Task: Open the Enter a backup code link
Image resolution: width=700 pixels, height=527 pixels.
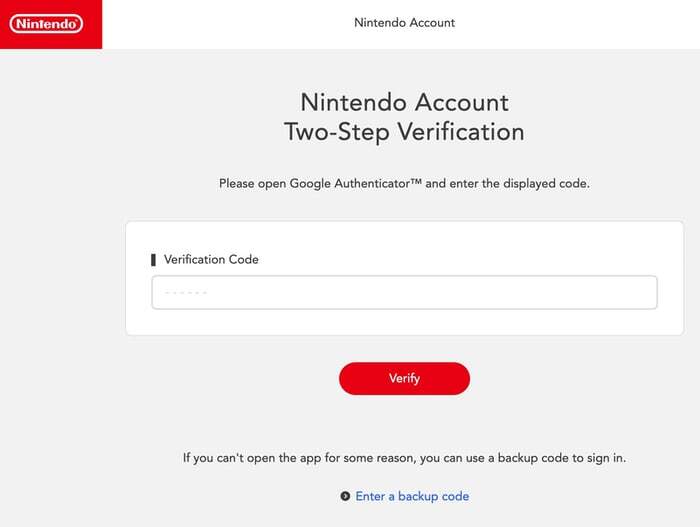Action: (412, 496)
